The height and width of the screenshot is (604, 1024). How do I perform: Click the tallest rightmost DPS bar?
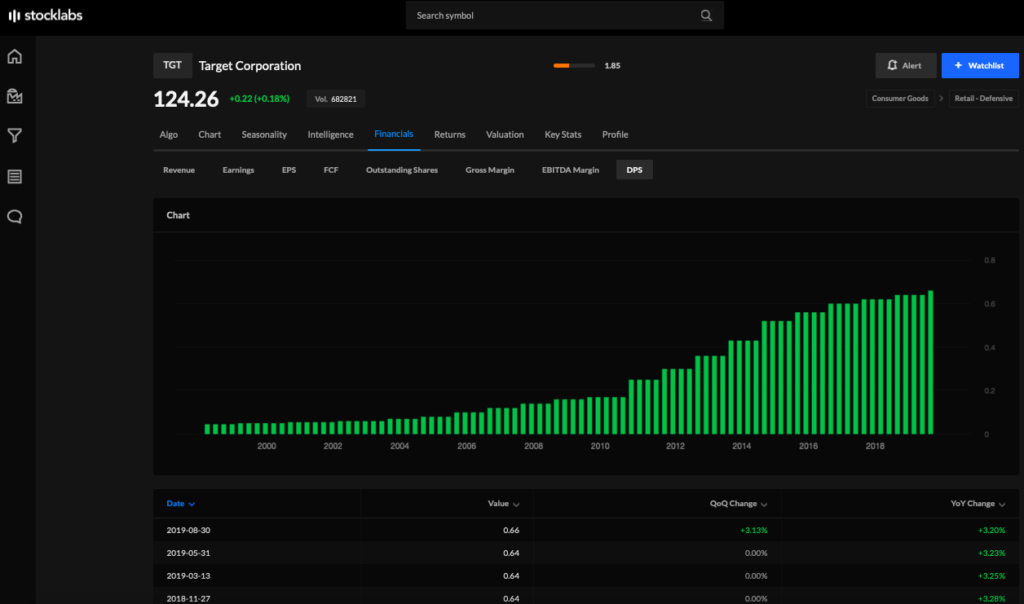click(x=931, y=362)
